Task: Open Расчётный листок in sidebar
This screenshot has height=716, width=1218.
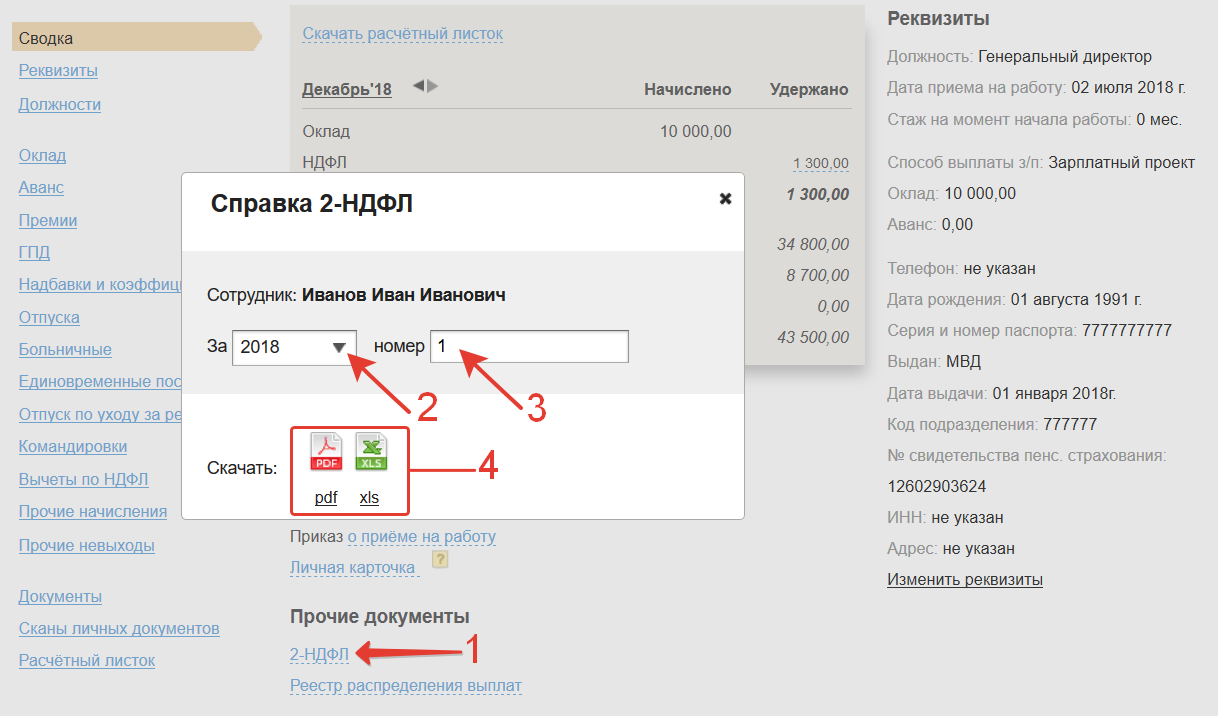Action: tap(87, 660)
